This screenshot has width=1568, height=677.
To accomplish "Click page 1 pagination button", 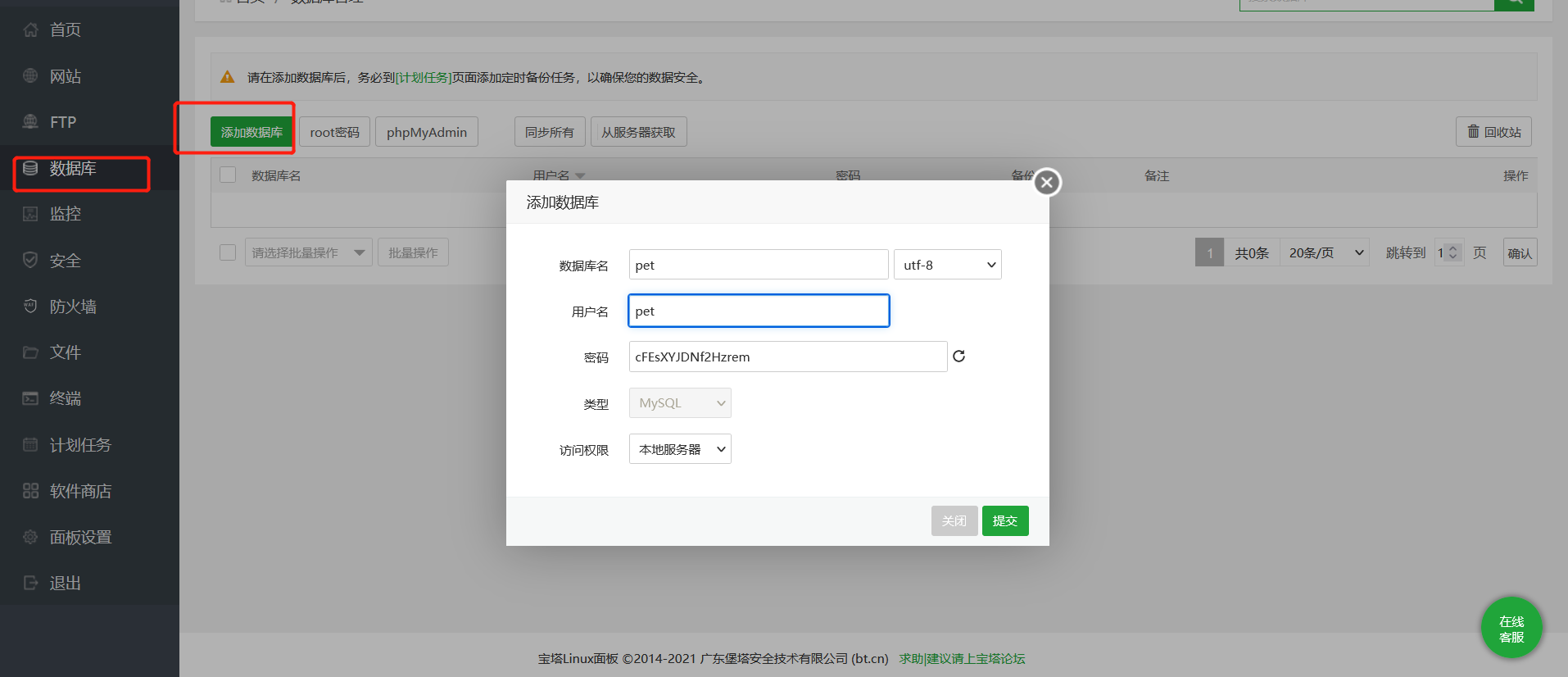I will [1209, 252].
